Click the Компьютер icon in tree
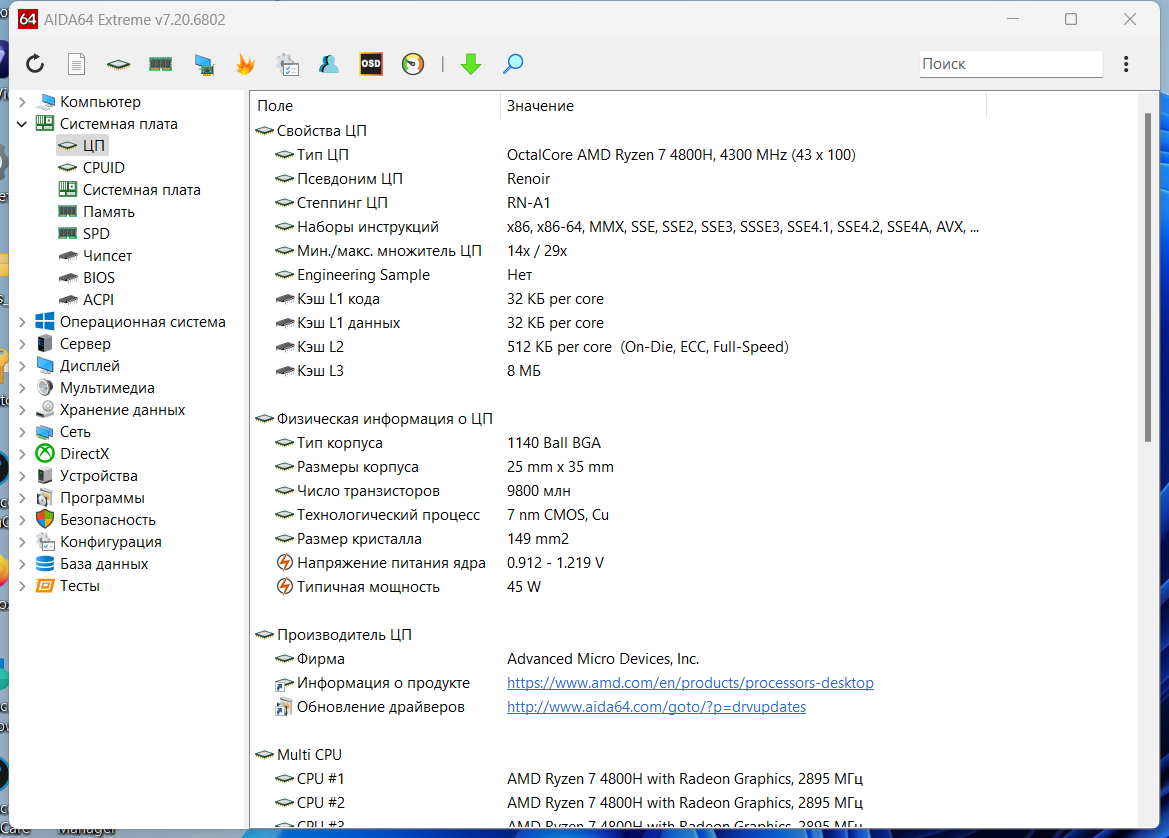The width and height of the screenshot is (1169, 838). [x=45, y=101]
